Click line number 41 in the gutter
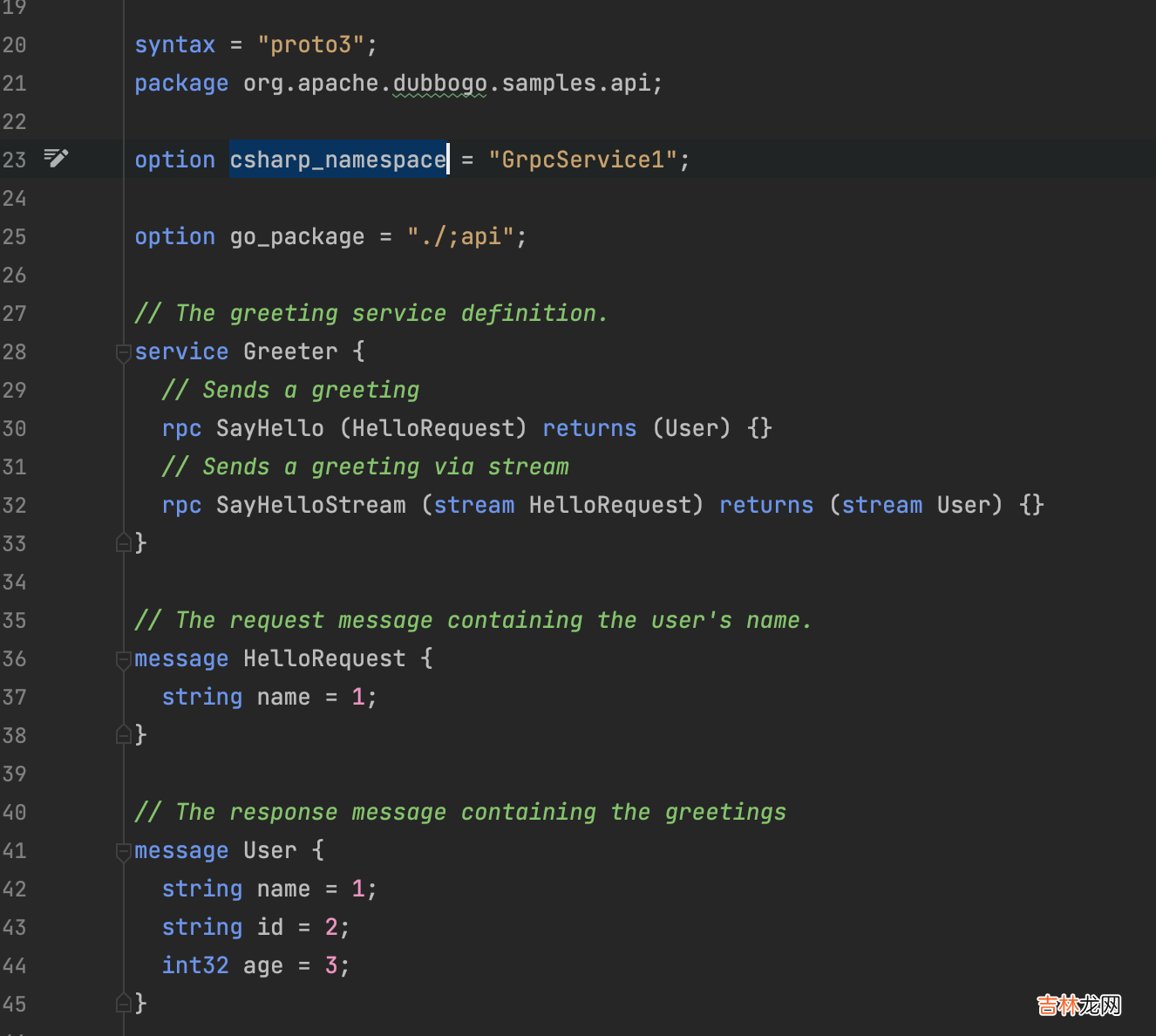 tap(14, 850)
